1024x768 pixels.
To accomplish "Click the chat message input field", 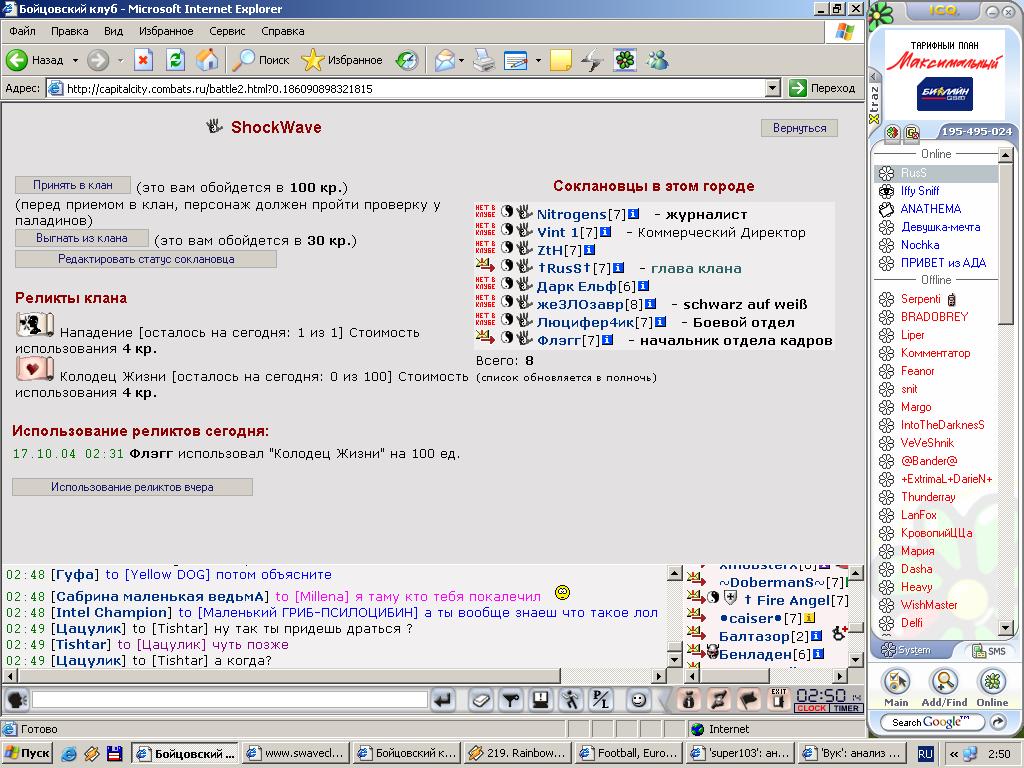I will pos(230,700).
